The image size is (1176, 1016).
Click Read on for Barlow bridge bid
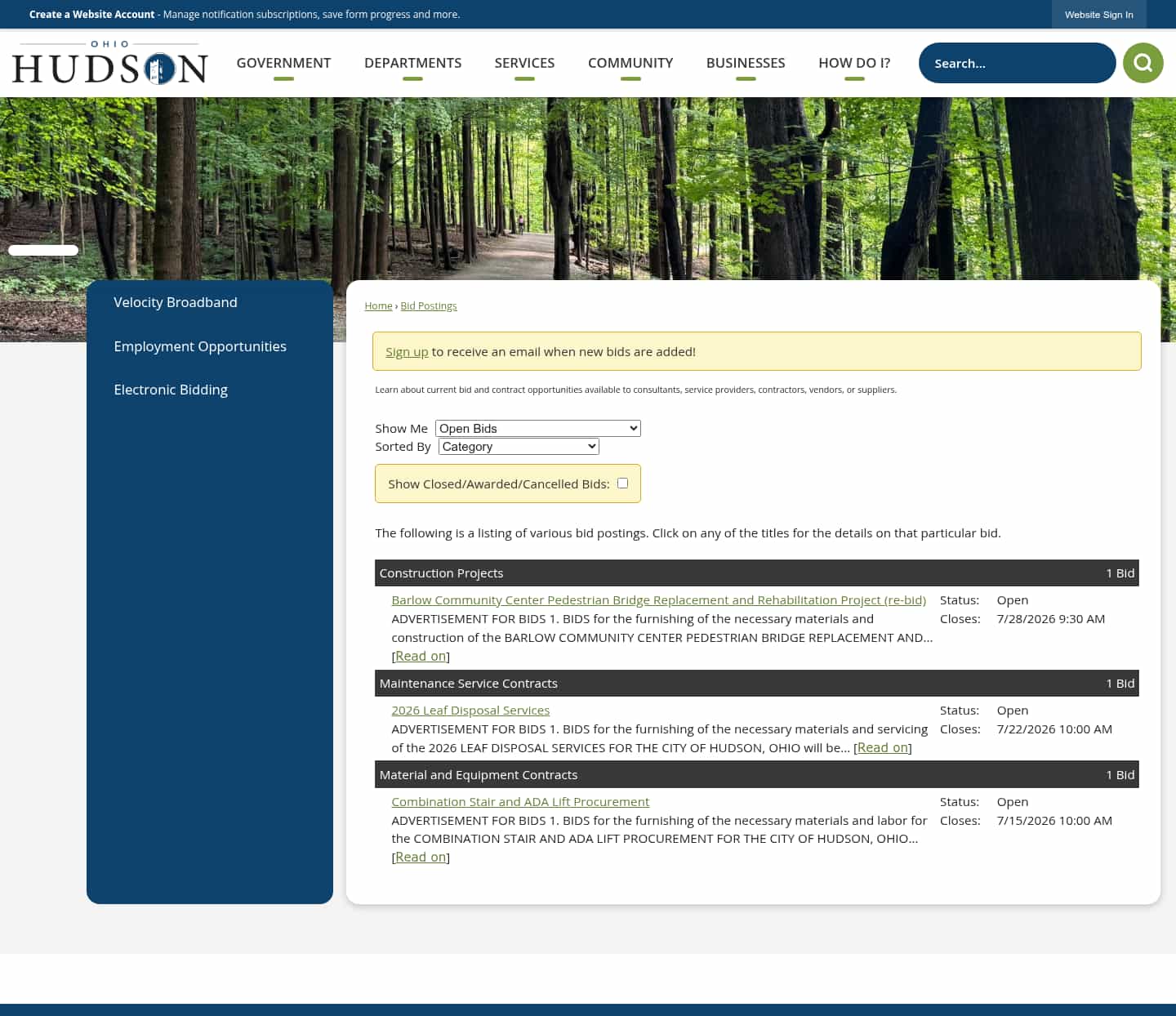[x=421, y=656]
